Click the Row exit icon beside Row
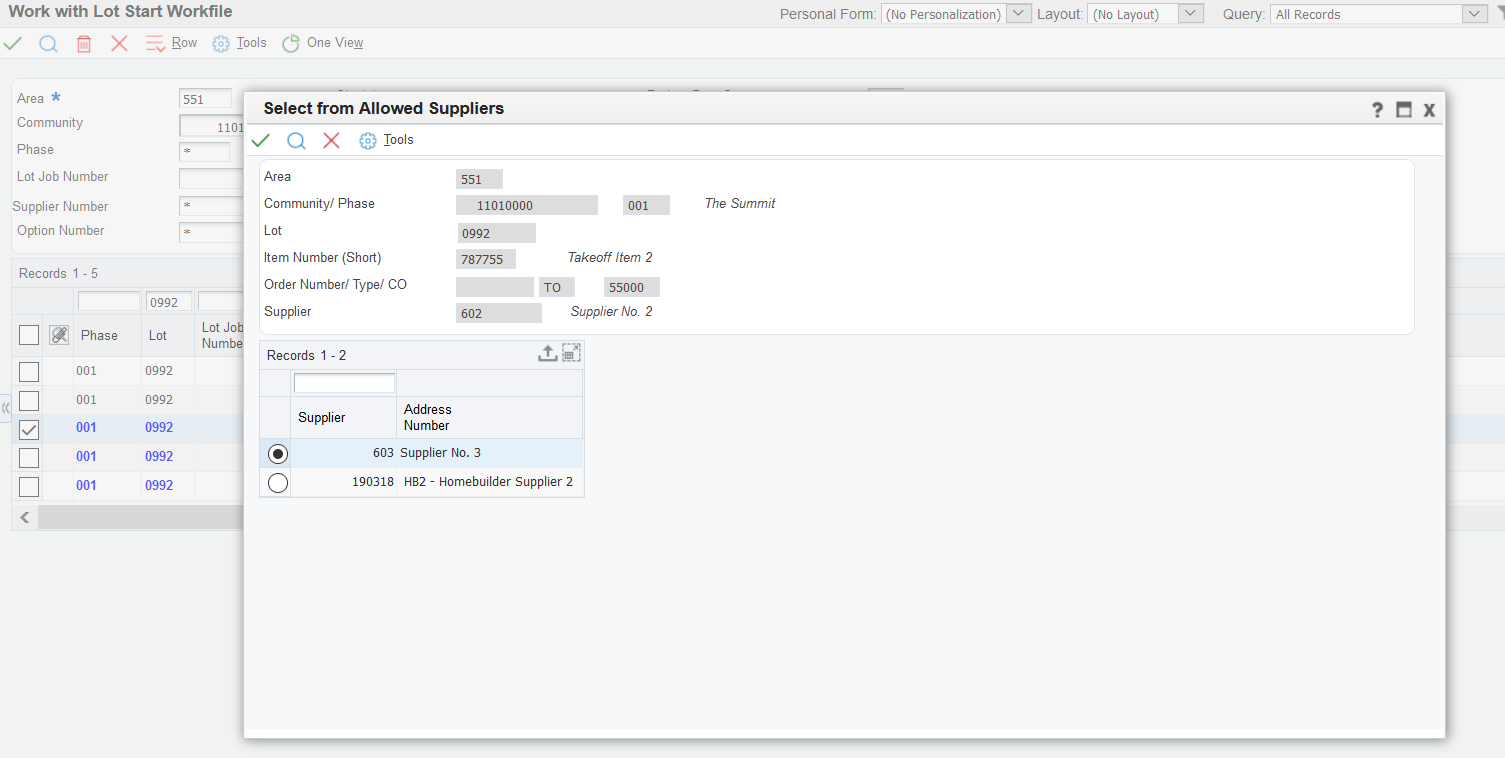 click(x=155, y=44)
